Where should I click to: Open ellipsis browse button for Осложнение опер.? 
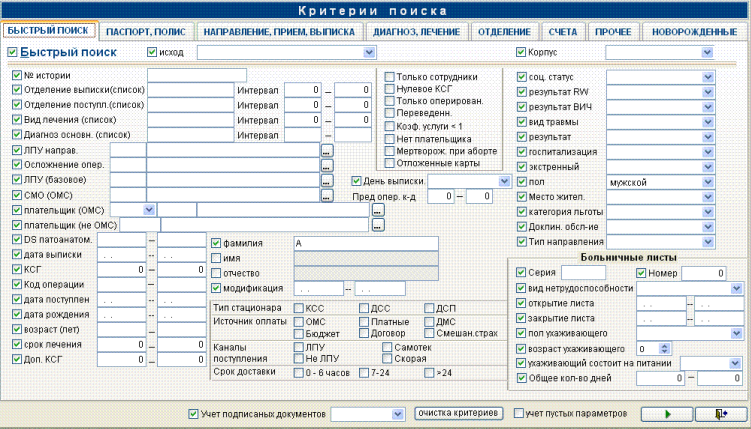coord(327,166)
